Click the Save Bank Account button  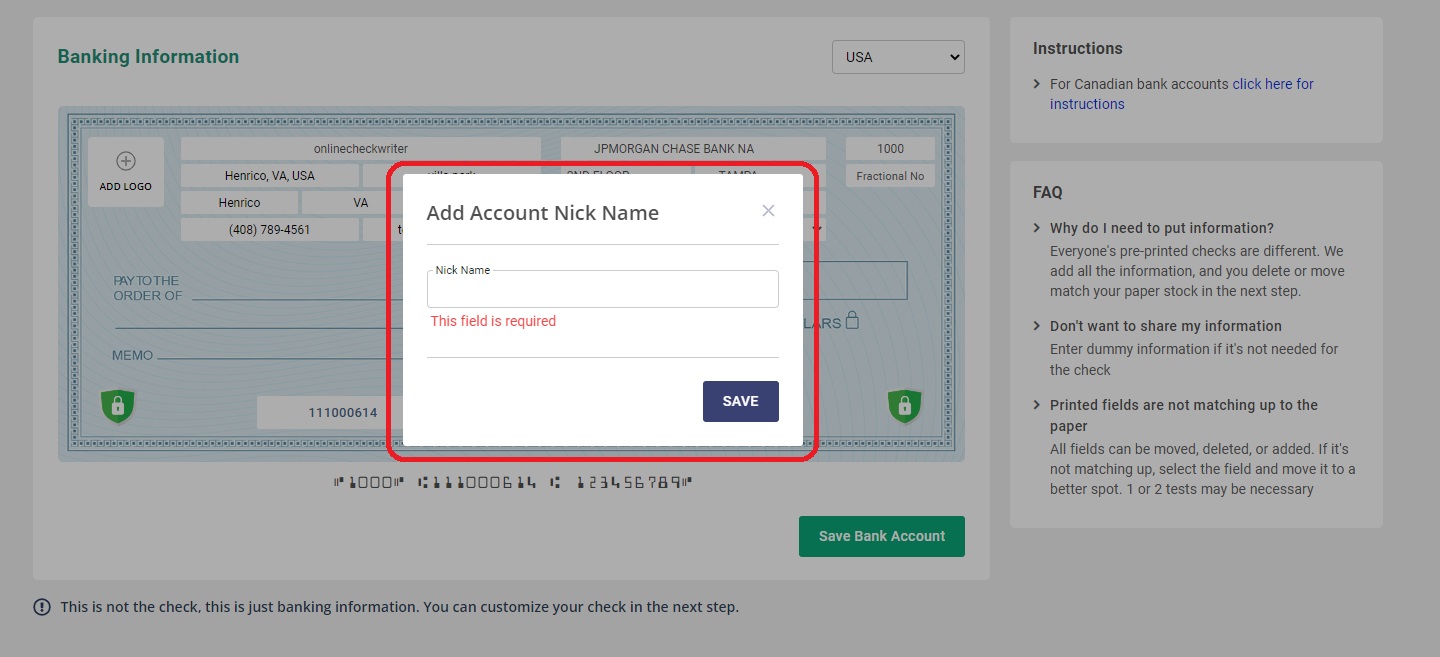coord(882,536)
